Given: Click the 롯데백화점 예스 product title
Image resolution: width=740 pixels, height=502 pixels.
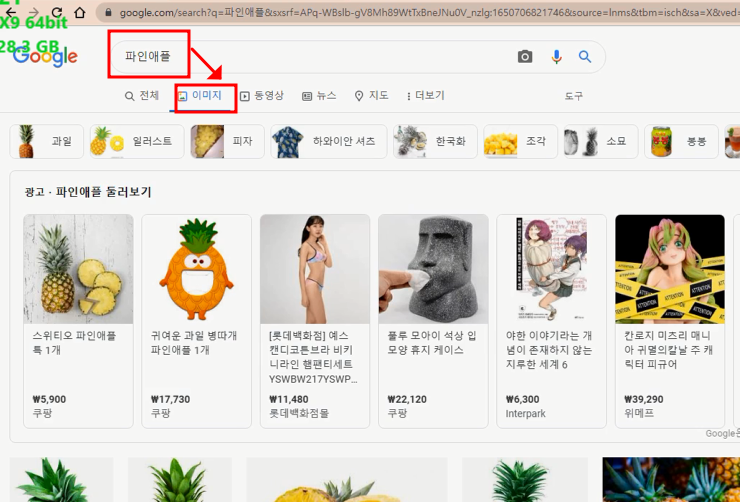Looking at the screenshot, I should pos(313,357).
